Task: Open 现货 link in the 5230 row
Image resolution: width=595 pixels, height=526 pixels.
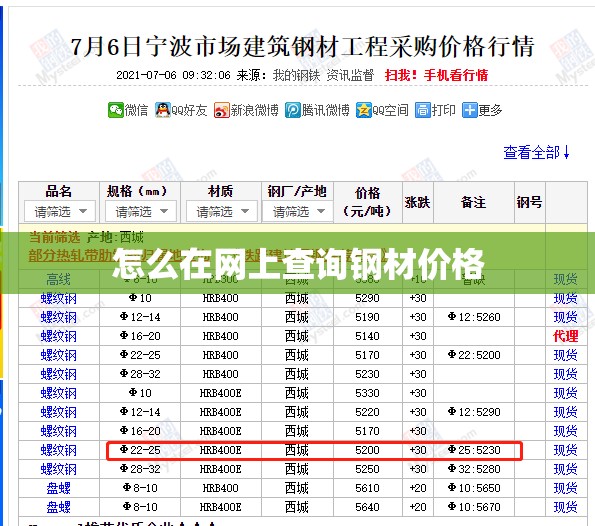Action: [565, 374]
